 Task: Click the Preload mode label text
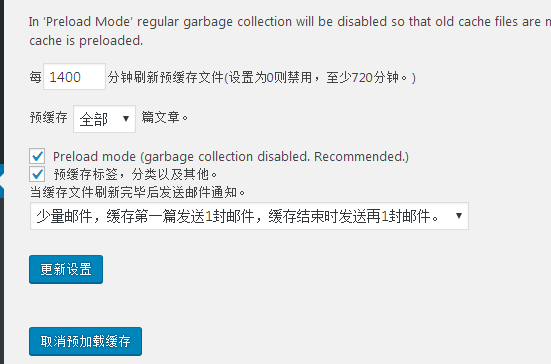[231, 157]
